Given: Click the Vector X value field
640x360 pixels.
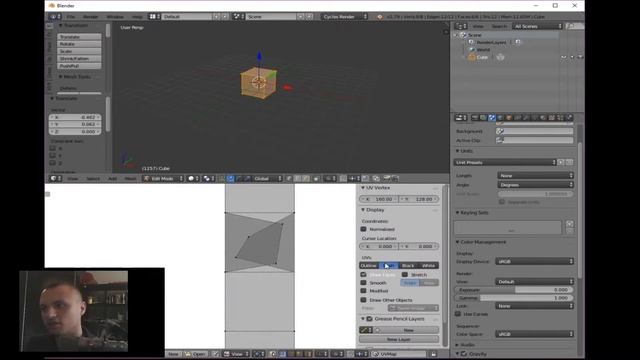Looking at the screenshot, I should coord(75,117).
